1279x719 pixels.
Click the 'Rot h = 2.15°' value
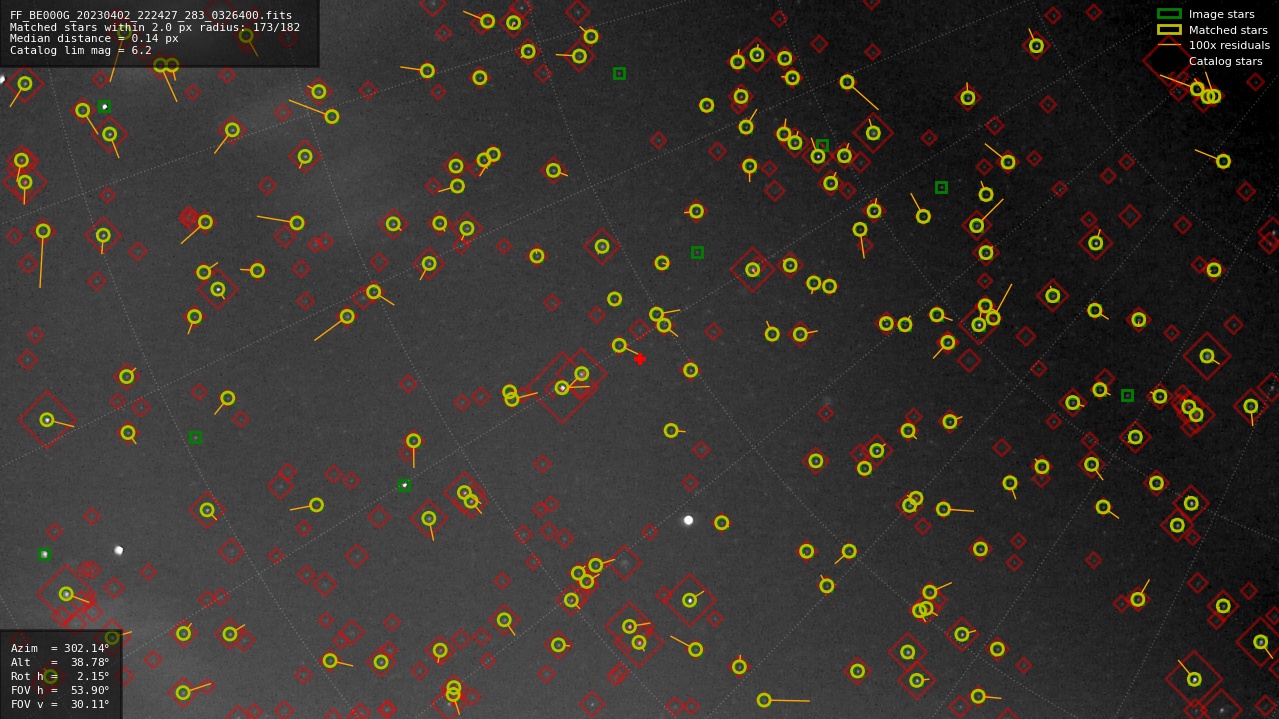click(60, 676)
